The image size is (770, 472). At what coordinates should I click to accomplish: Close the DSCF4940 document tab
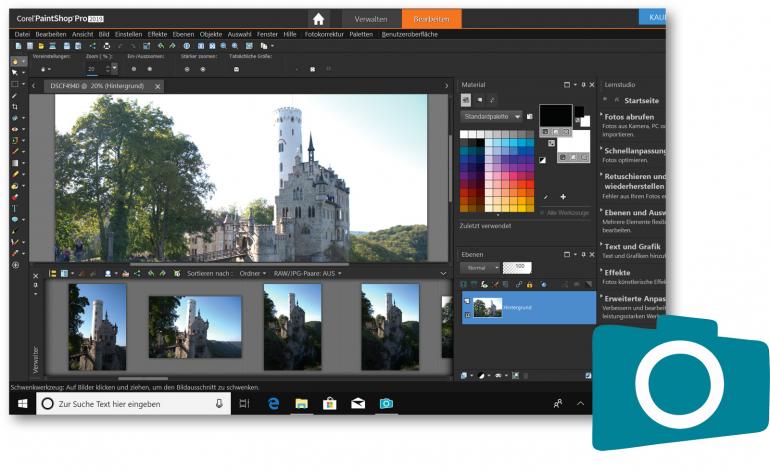coord(158,86)
